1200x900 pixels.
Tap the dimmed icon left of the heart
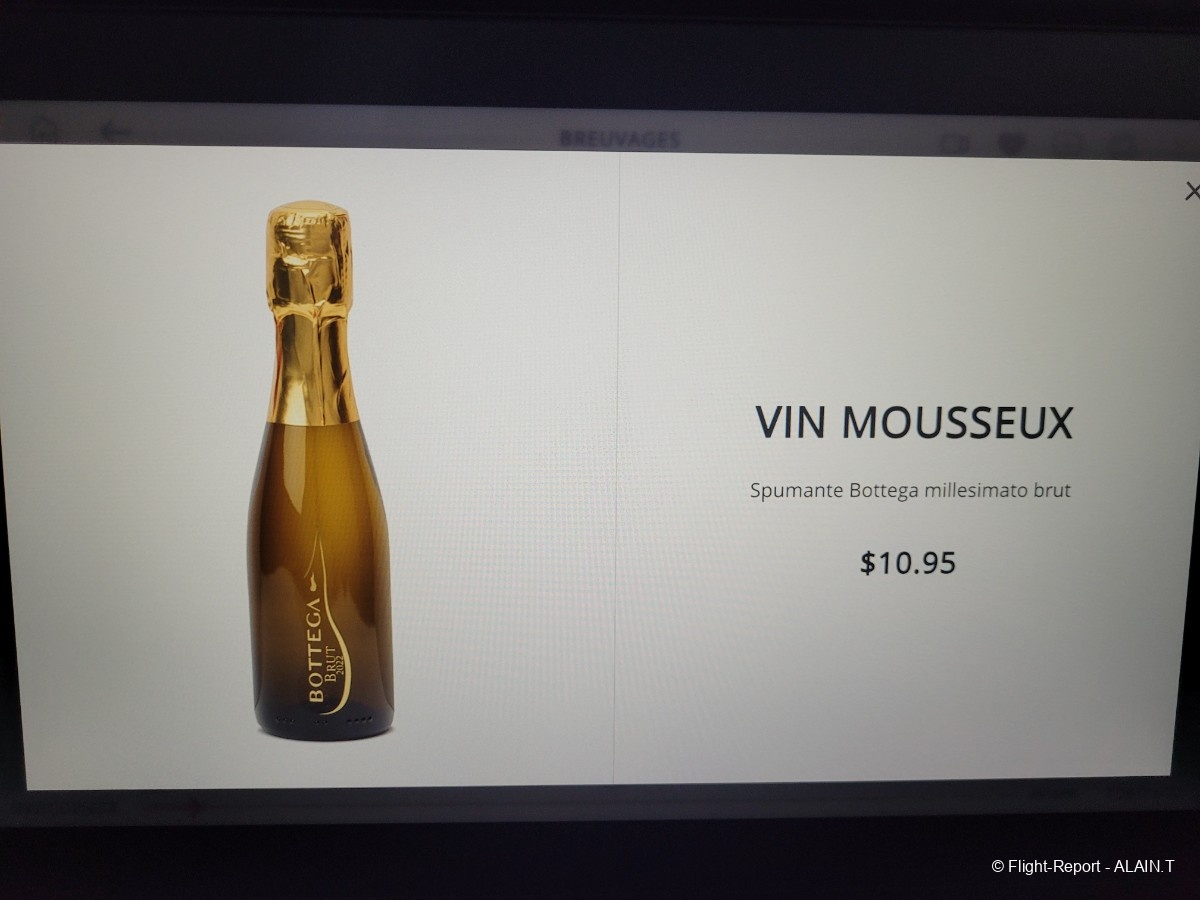(955, 143)
